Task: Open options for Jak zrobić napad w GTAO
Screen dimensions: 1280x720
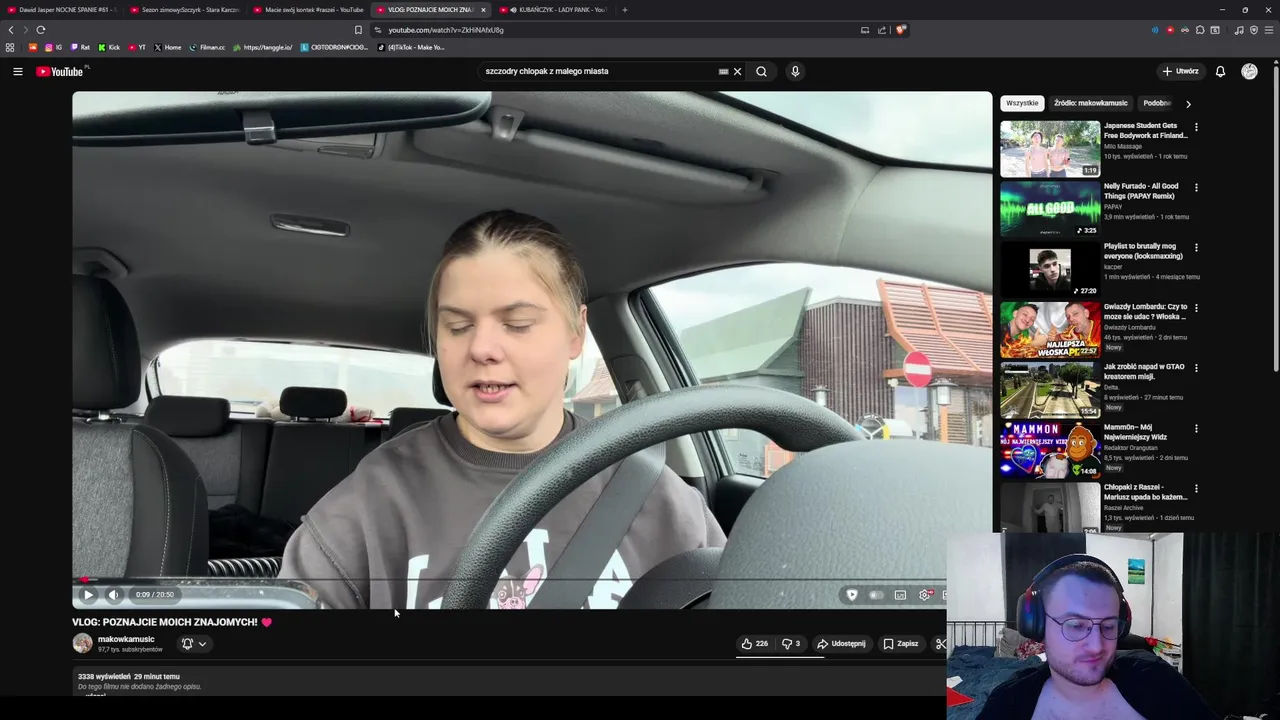Action: click(x=1196, y=368)
